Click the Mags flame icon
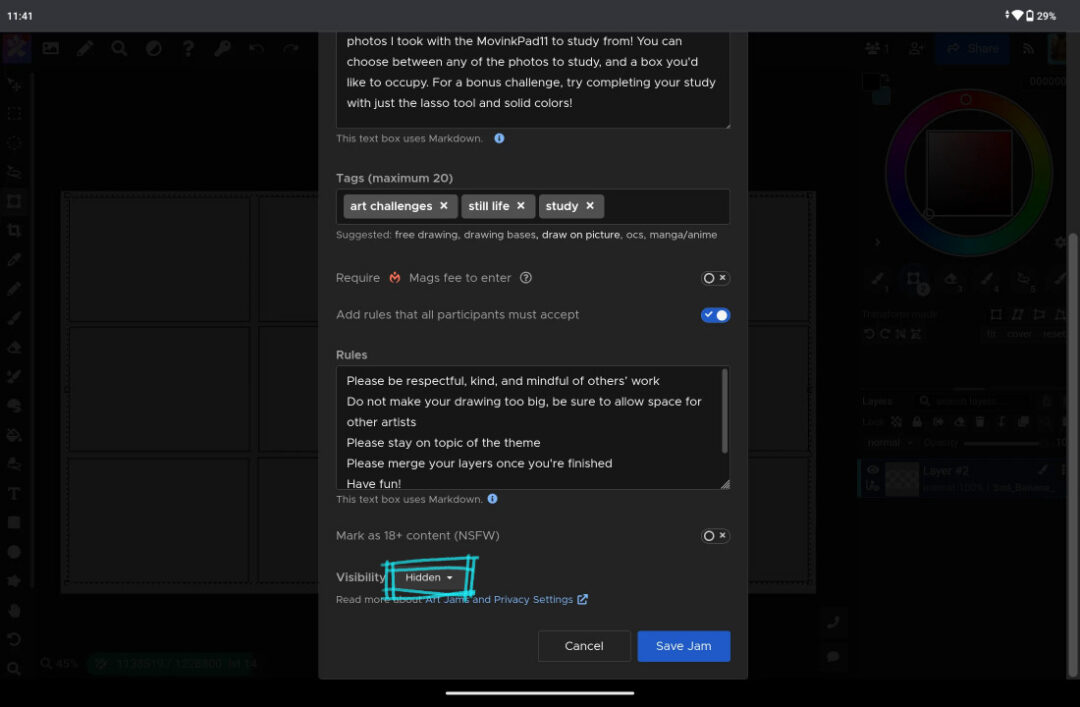Image resolution: width=1080 pixels, height=707 pixels. (395, 278)
